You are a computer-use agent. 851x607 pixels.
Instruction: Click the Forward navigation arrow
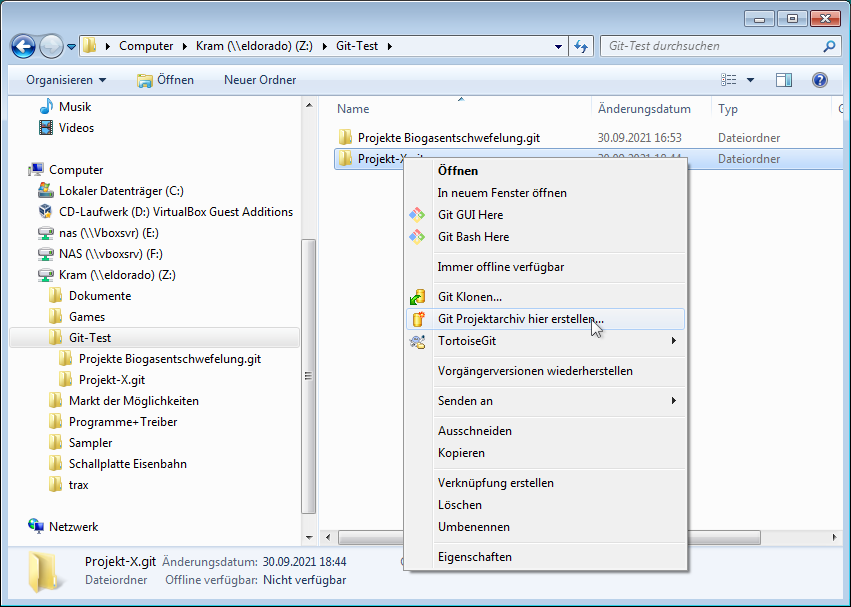tap(52, 47)
